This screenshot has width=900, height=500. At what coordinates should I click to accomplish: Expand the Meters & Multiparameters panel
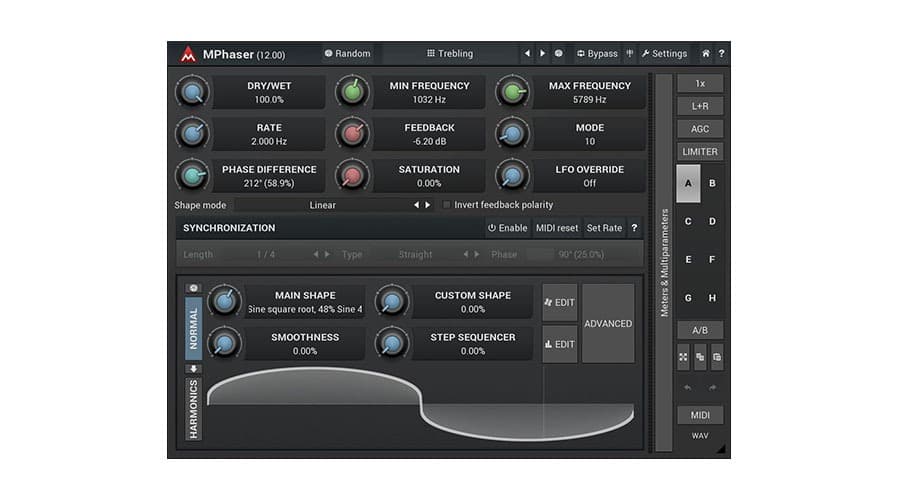(664, 262)
